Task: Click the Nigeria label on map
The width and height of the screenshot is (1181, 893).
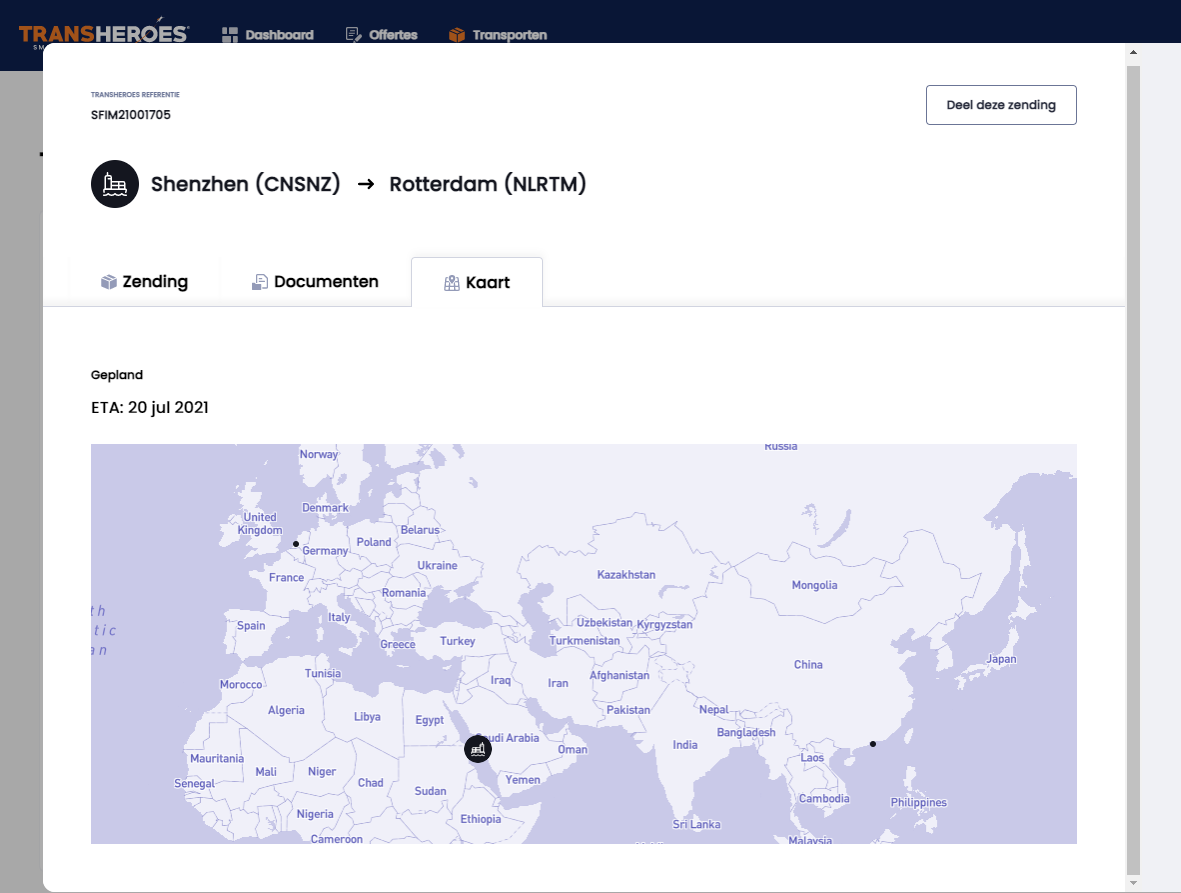Action: pos(315,814)
